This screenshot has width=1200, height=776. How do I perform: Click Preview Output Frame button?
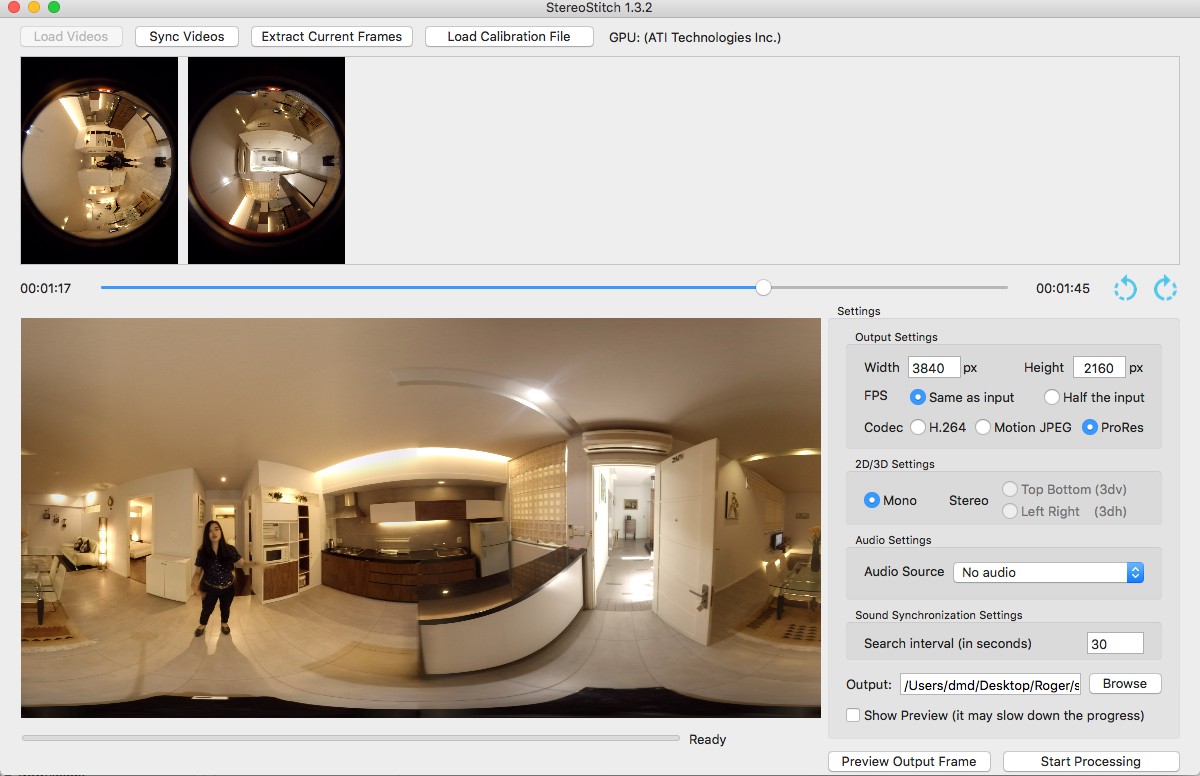[908, 762]
